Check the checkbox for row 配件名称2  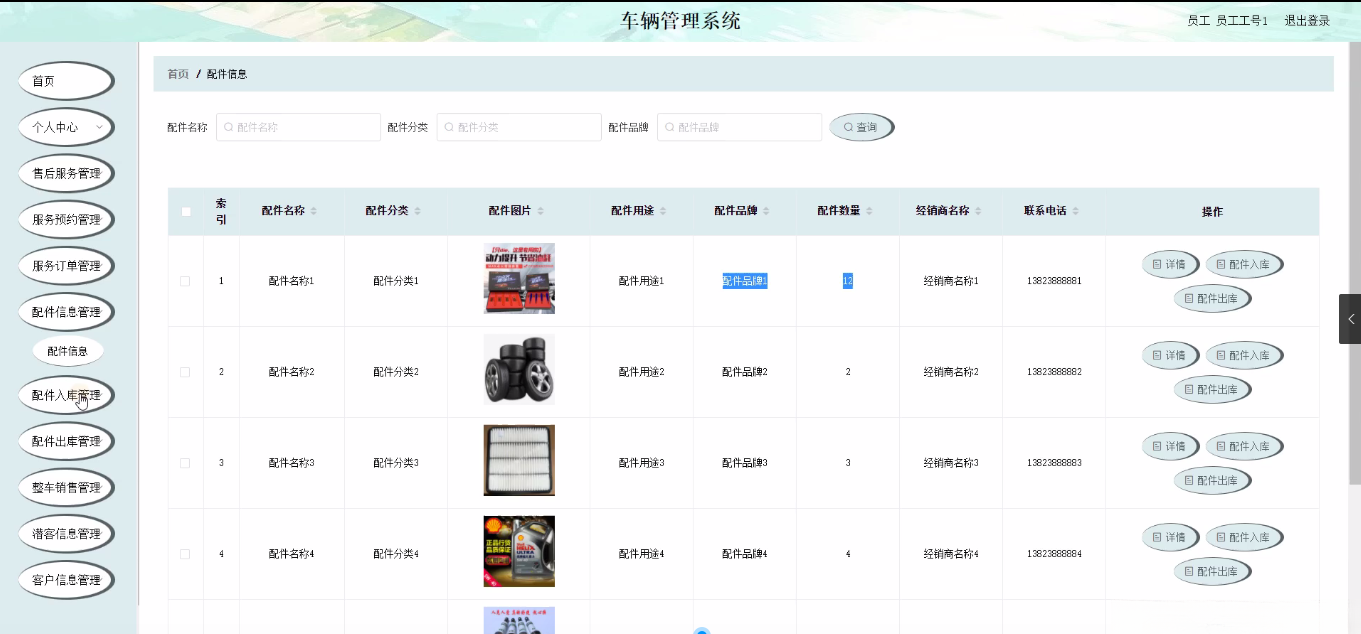point(185,372)
